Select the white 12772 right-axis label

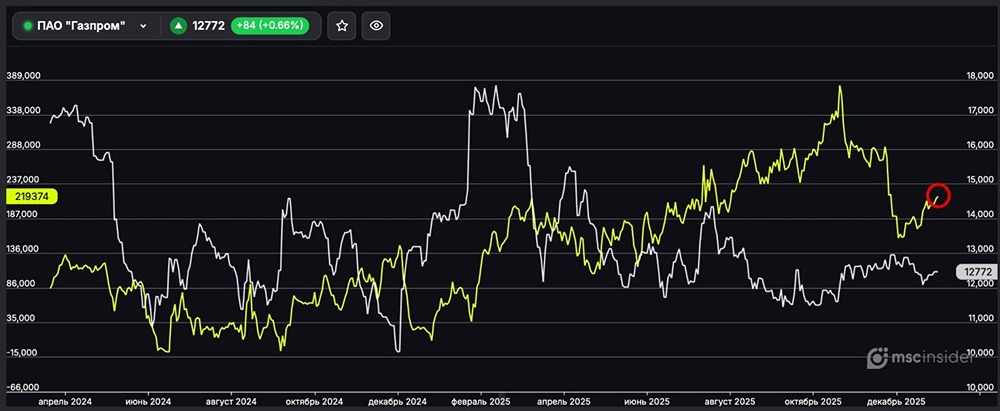click(x=976, y=272)
